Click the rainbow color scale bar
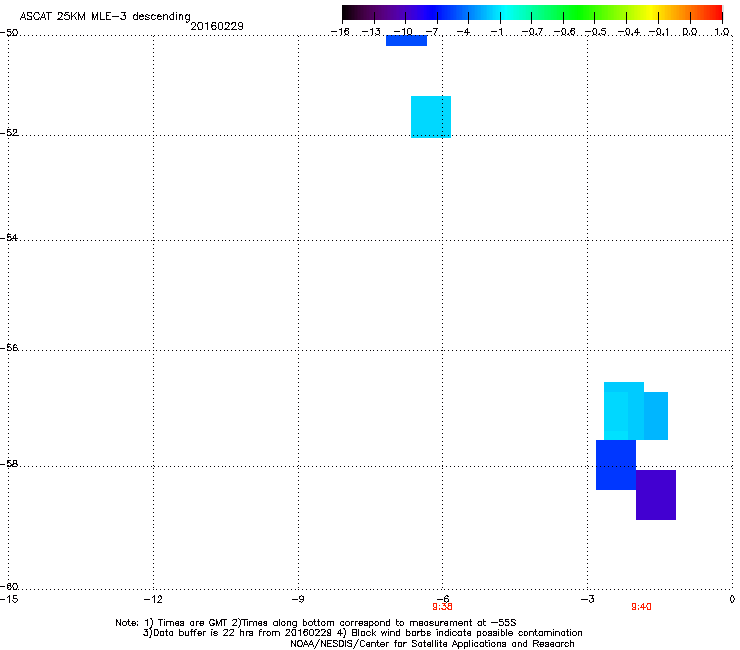This screenshot has width=740, height=650. pos(532,13)
